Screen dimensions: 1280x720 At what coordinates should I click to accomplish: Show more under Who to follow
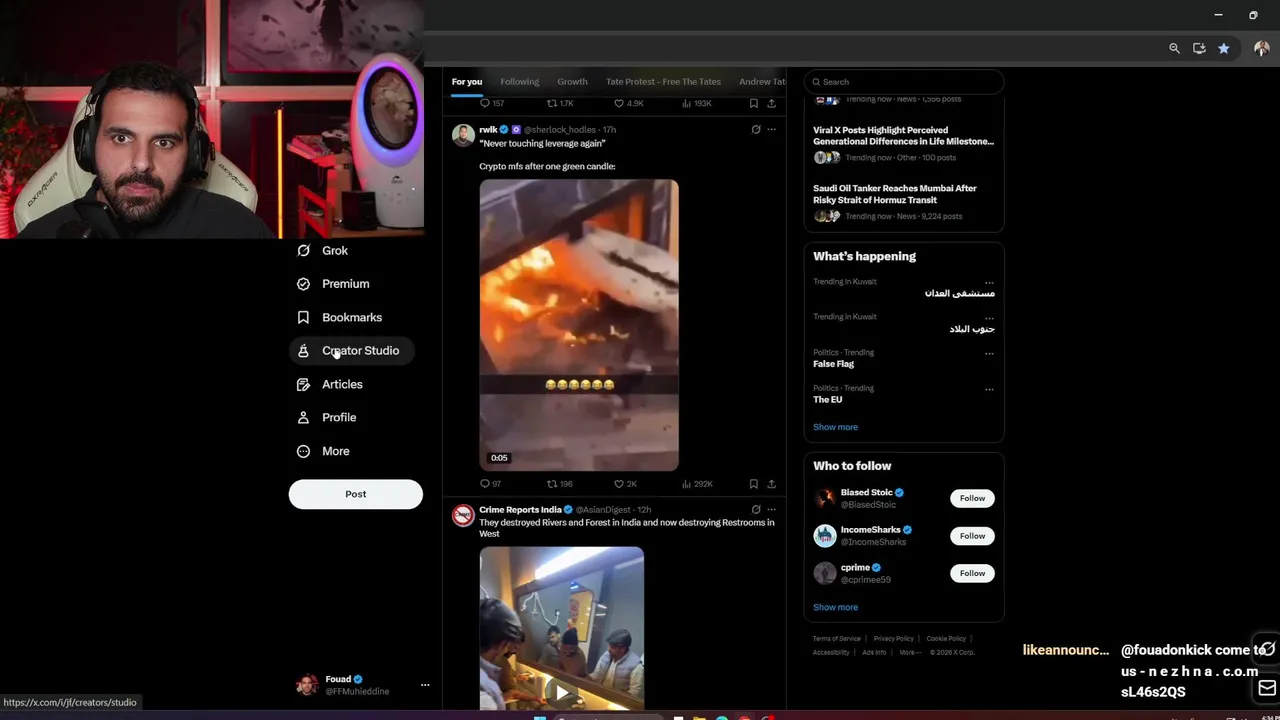coord(835,607)
